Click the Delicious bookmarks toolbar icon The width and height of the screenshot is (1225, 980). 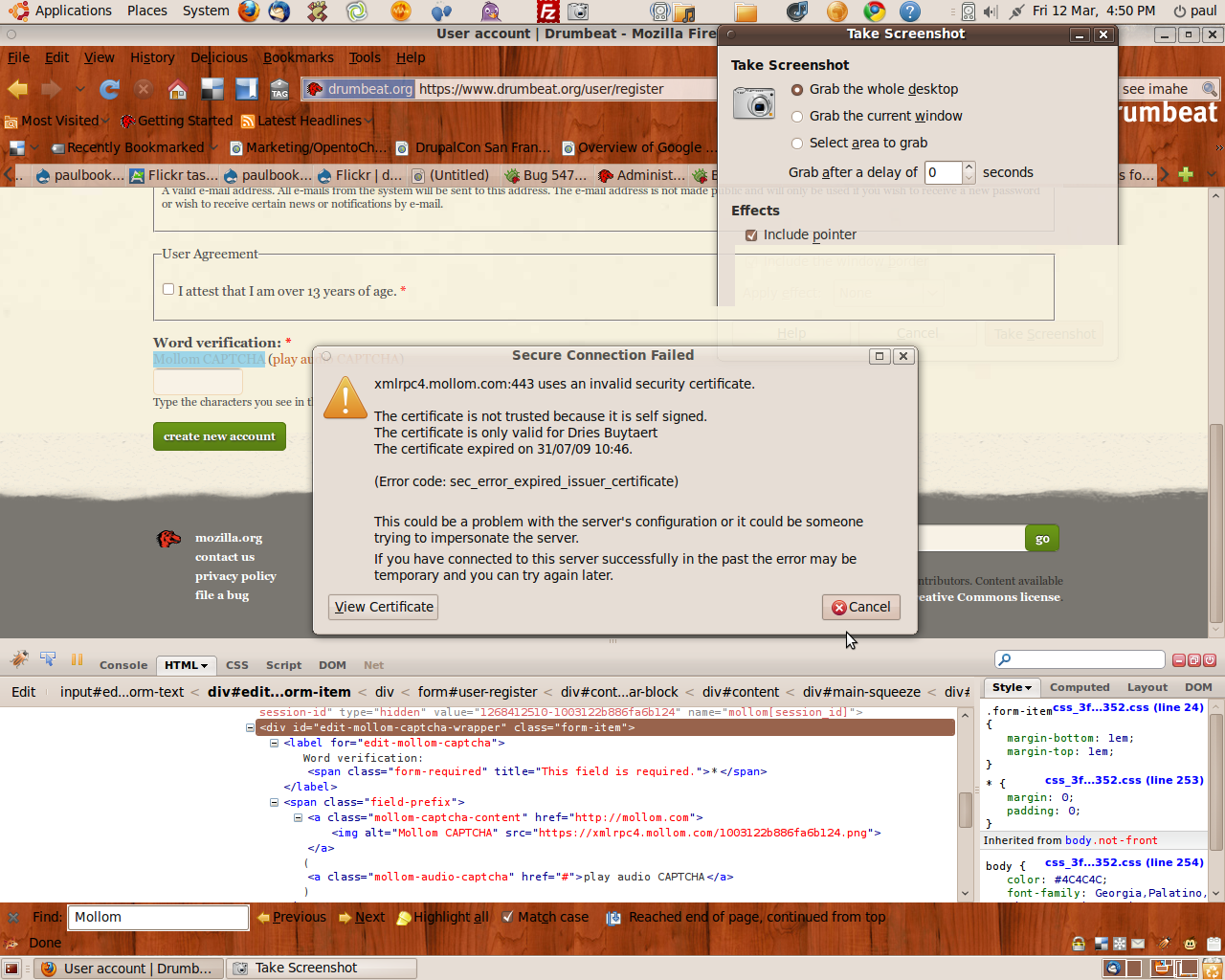(x=247, y=89)
